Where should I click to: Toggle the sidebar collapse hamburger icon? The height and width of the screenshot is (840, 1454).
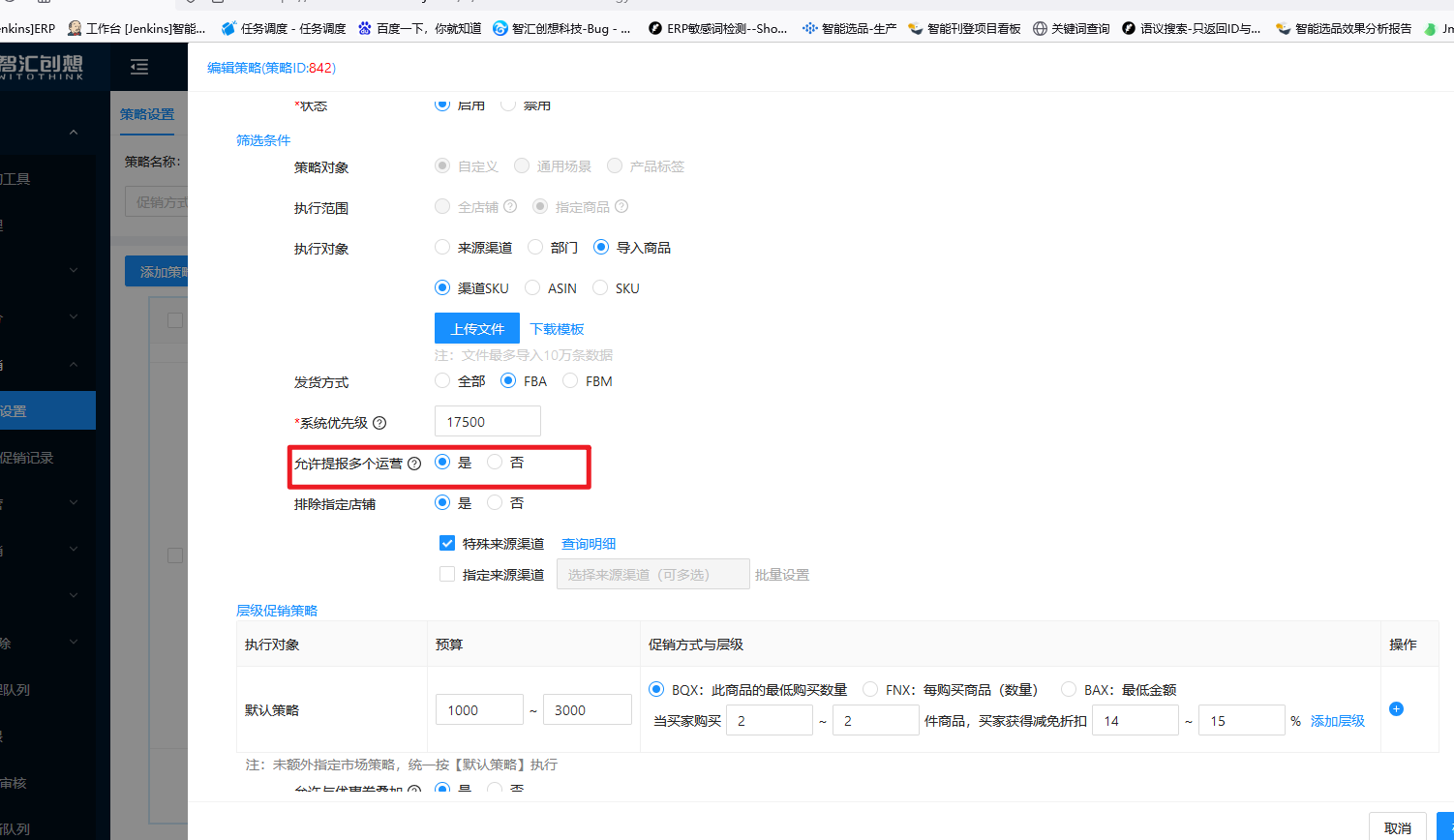[x=139, y=67]
